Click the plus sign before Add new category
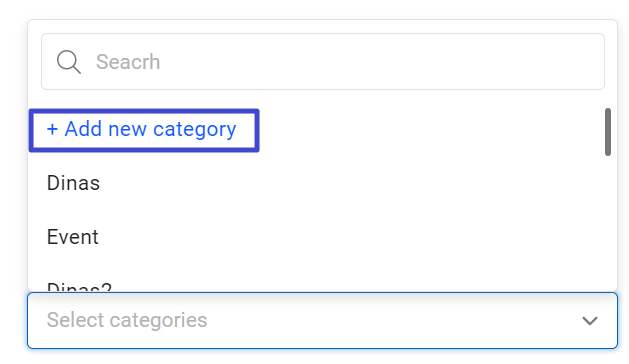 (52, 129)
